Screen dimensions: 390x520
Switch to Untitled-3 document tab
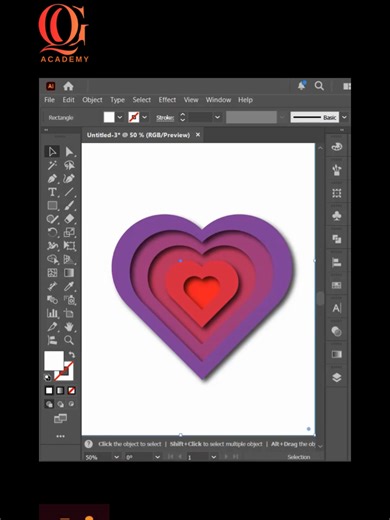138,135
